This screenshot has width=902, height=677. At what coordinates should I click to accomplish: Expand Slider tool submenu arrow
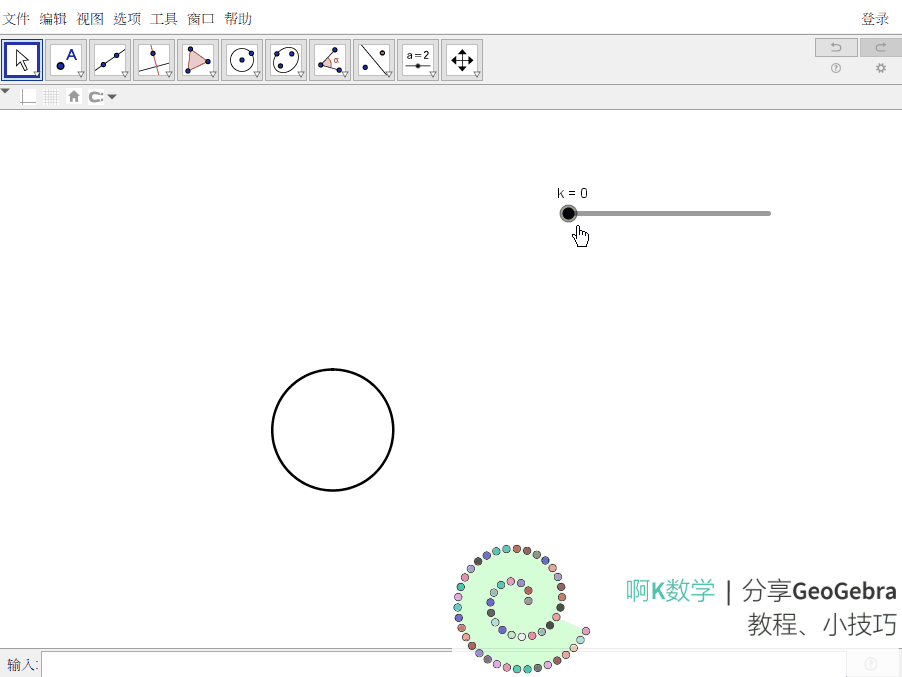[433, 74]
